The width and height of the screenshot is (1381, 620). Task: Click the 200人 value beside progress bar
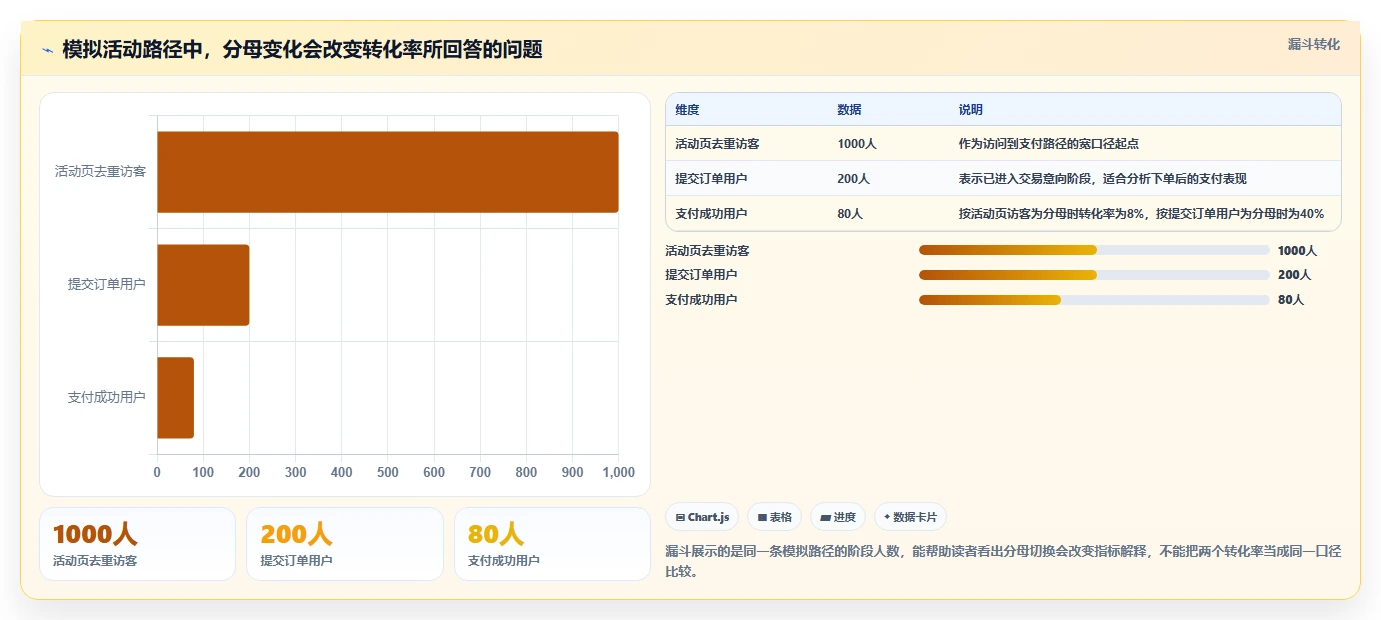click(1294, 275)
